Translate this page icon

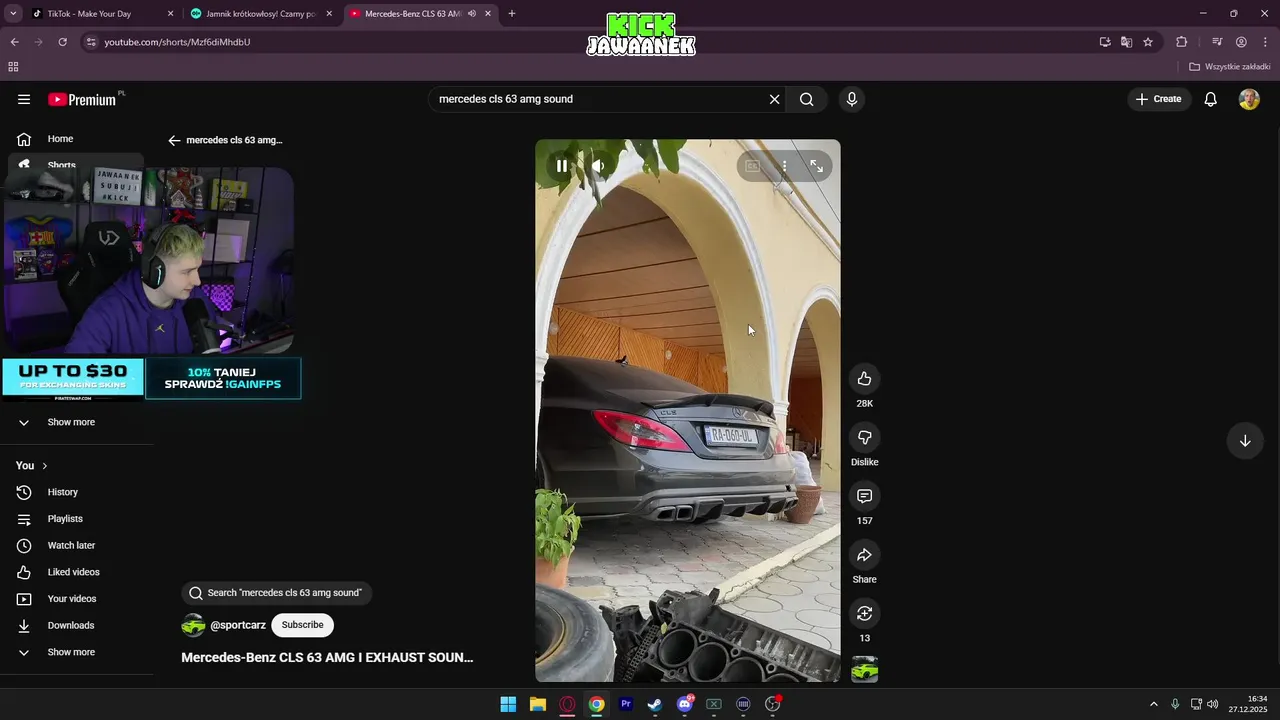[1126, 42]
